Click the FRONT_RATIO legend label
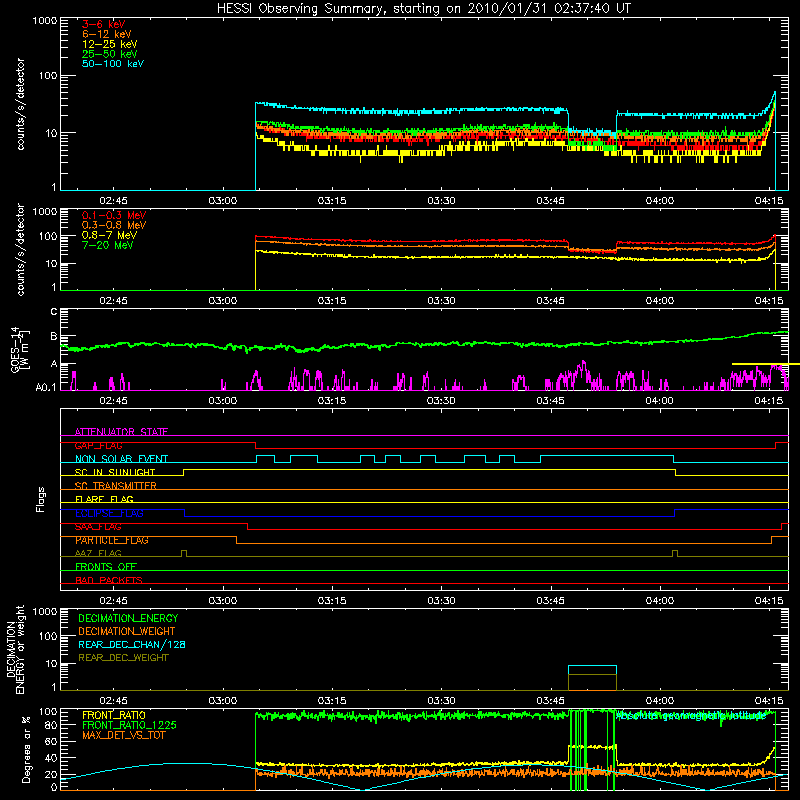Screen dimensions: 800x800 [x=114, y=715]
